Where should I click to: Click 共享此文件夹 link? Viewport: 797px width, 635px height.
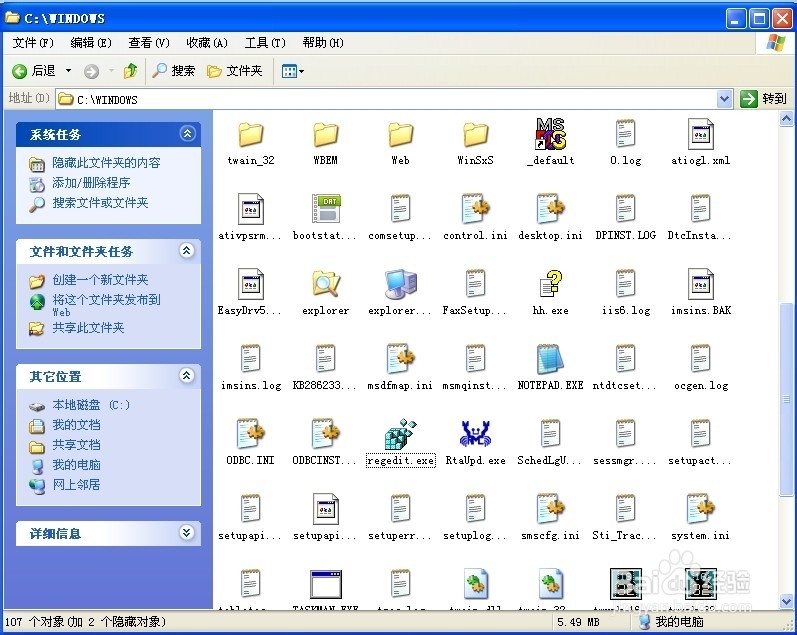88,328
